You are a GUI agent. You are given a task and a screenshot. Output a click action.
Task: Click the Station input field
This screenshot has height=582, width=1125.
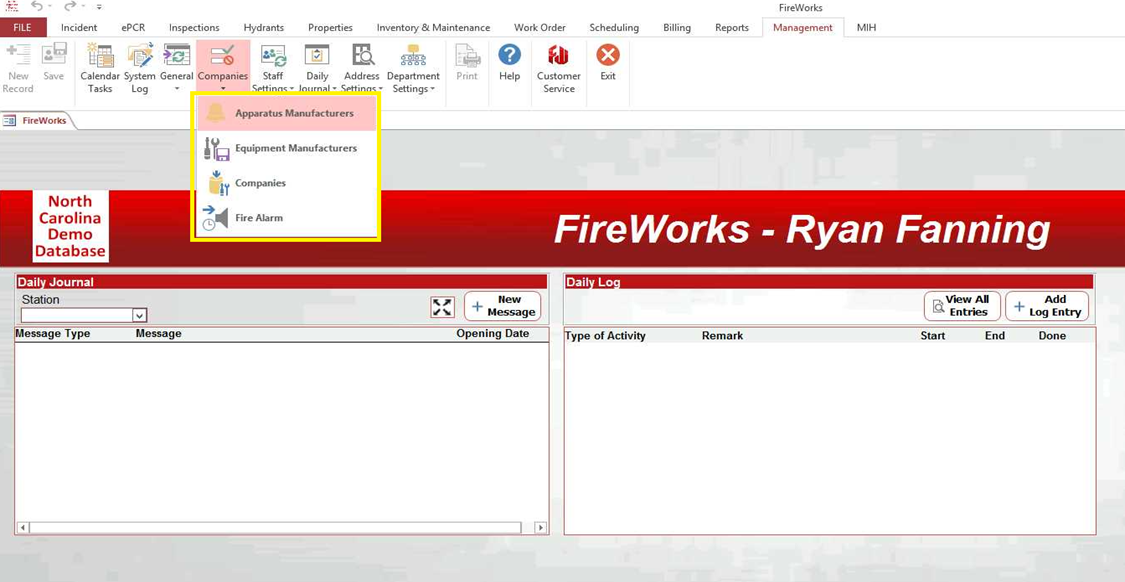(x=77, y=315)
